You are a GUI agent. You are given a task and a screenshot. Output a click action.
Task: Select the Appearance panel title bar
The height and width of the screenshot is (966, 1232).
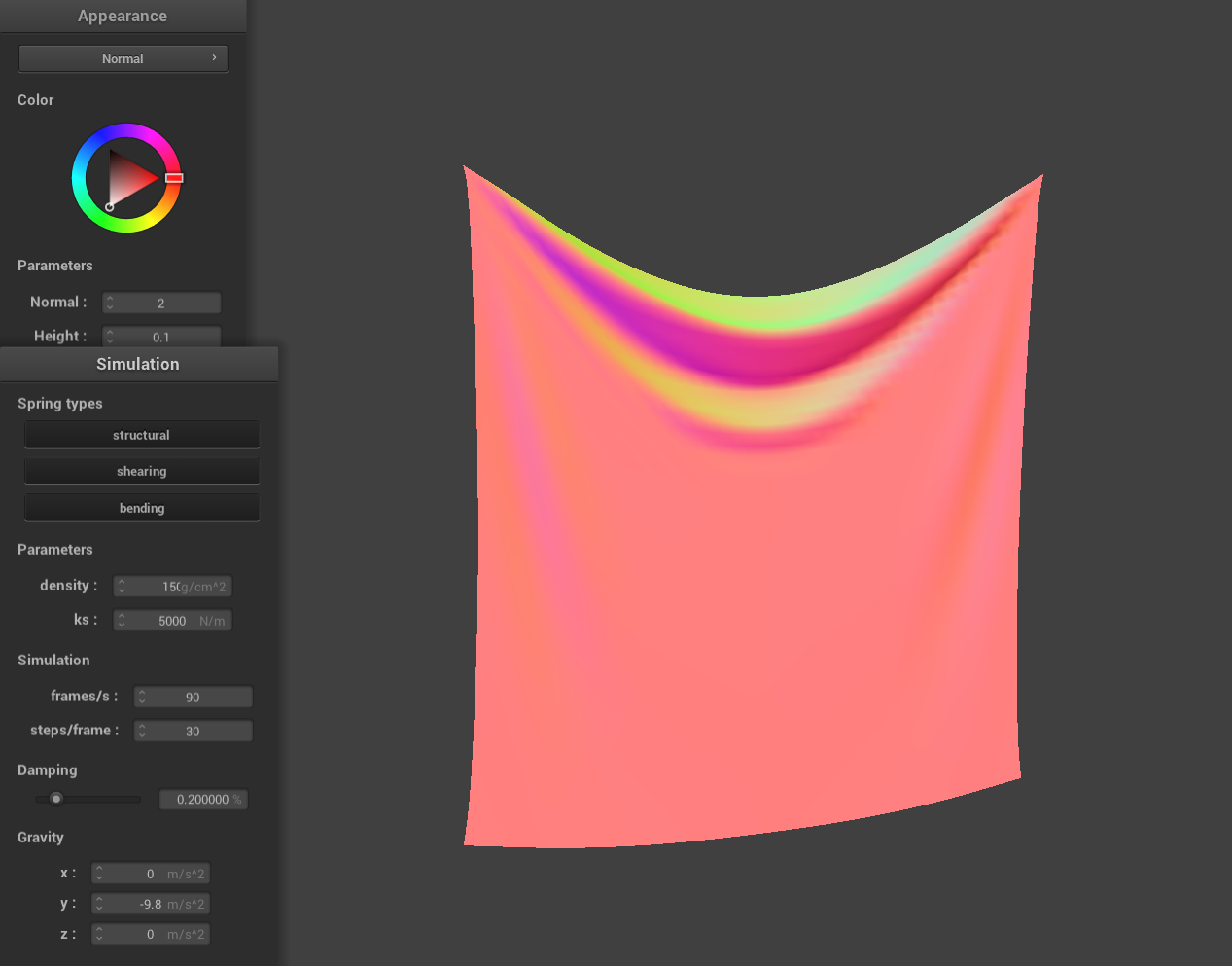pos(123,16)
